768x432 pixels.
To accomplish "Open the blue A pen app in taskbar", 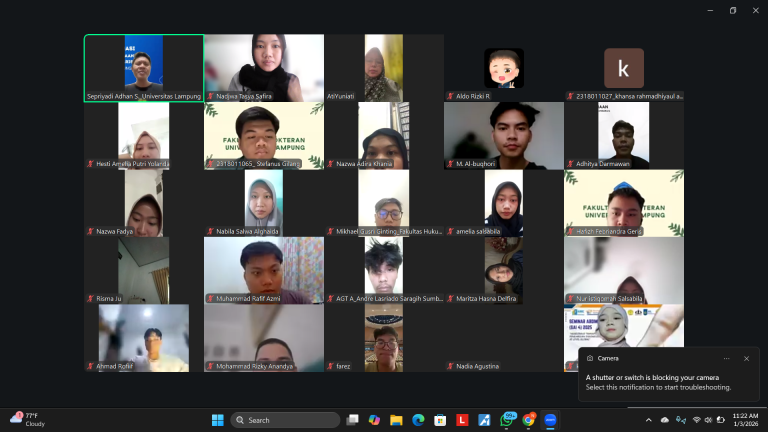I will coord(484,420).
